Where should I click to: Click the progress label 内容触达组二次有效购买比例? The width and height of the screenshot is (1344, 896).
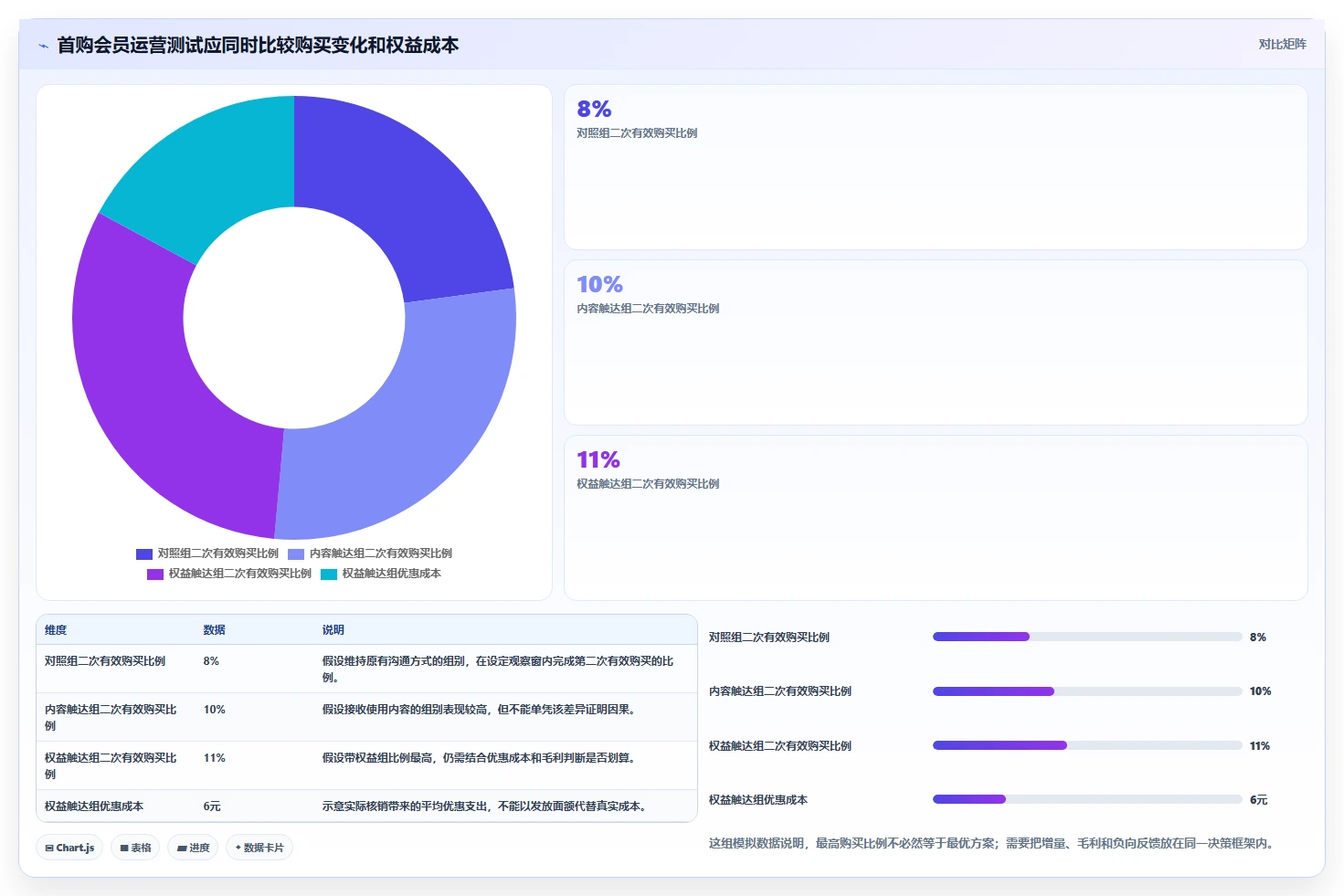[780, 691]
